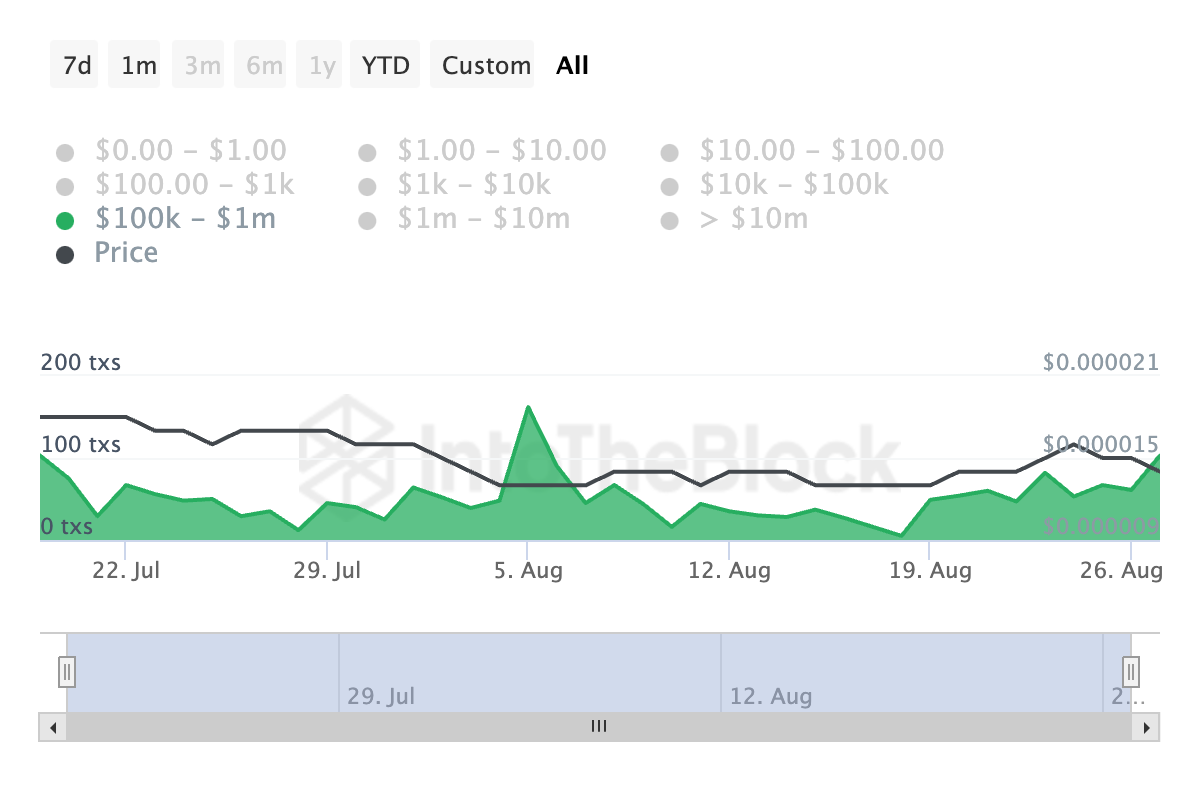
Task: Switch to the 1m time range
Action: click(x=139, y=66)
